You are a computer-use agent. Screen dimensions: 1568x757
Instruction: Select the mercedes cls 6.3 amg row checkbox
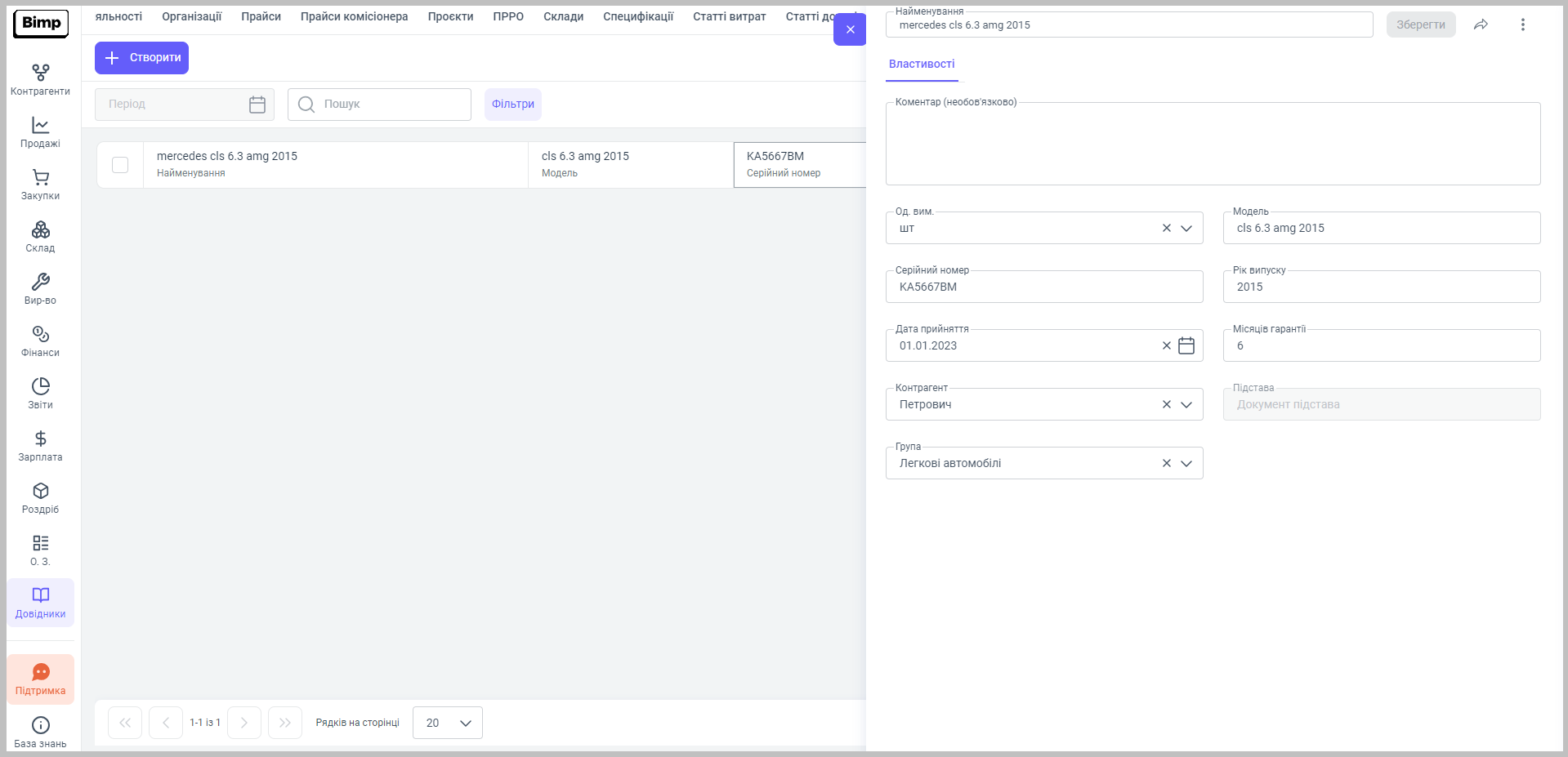point(120,165)
